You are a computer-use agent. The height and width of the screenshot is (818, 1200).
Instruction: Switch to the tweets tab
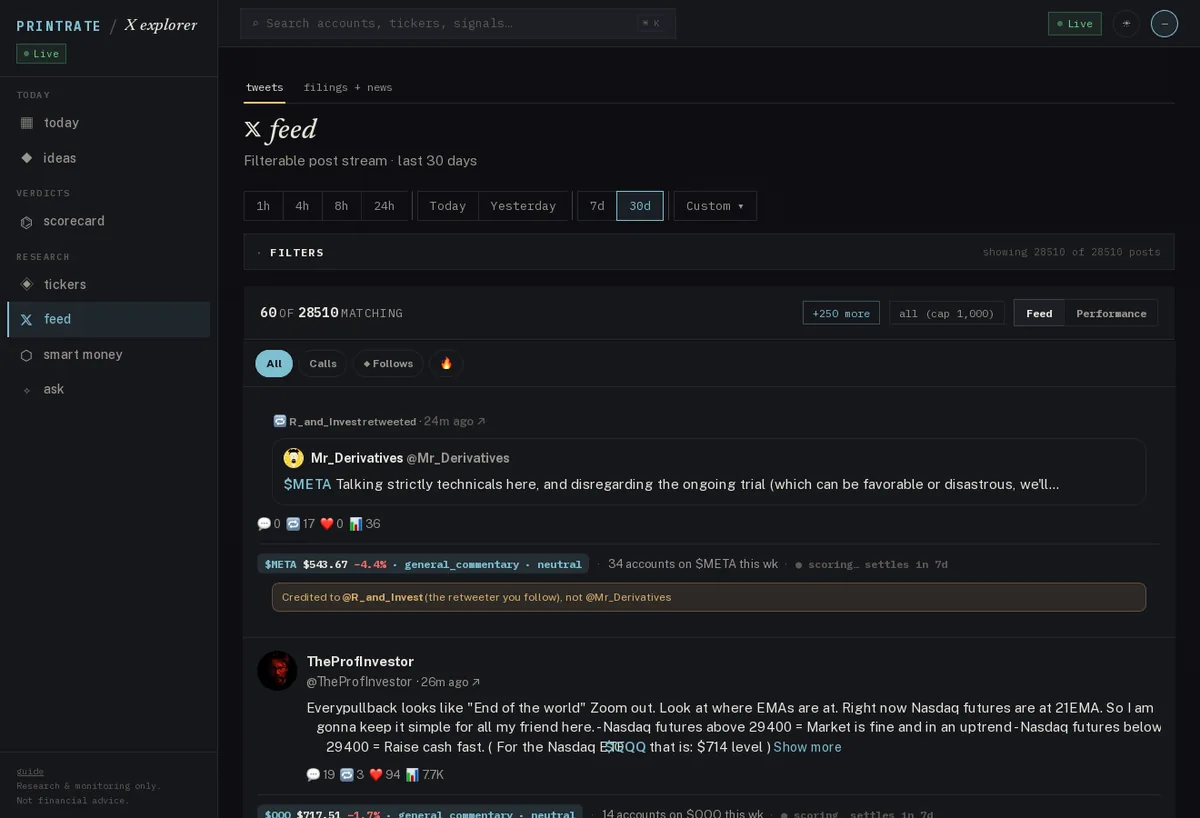pos(264,87)
